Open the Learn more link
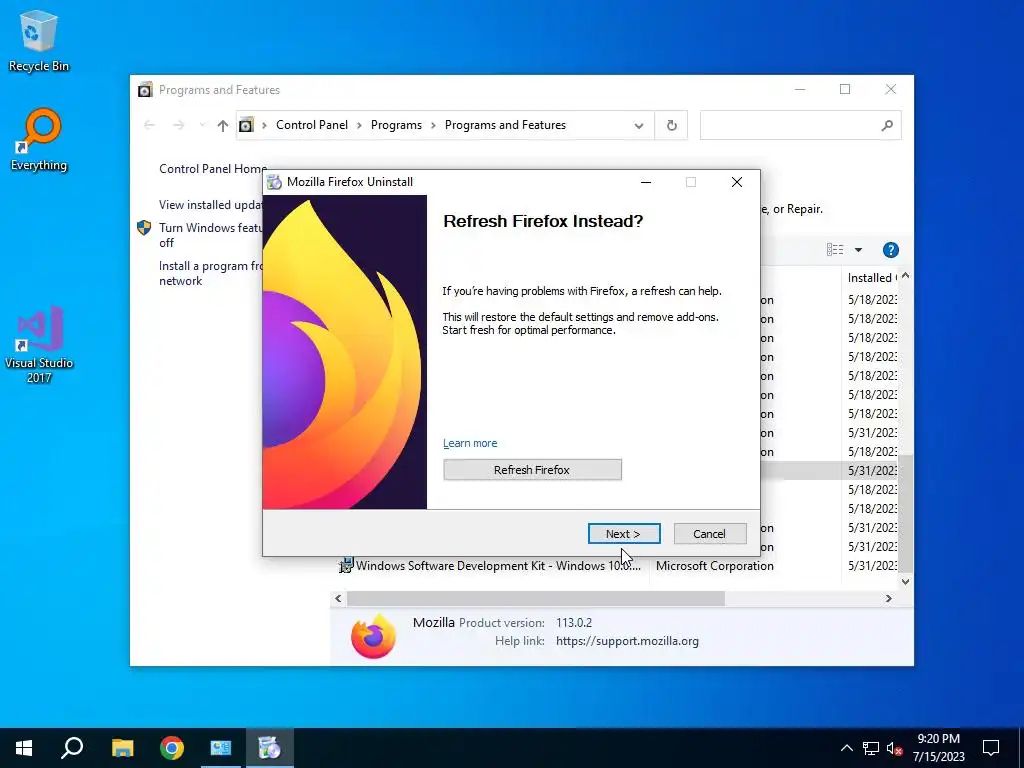This screenshot has width=1024, height=768. point(470,443)
